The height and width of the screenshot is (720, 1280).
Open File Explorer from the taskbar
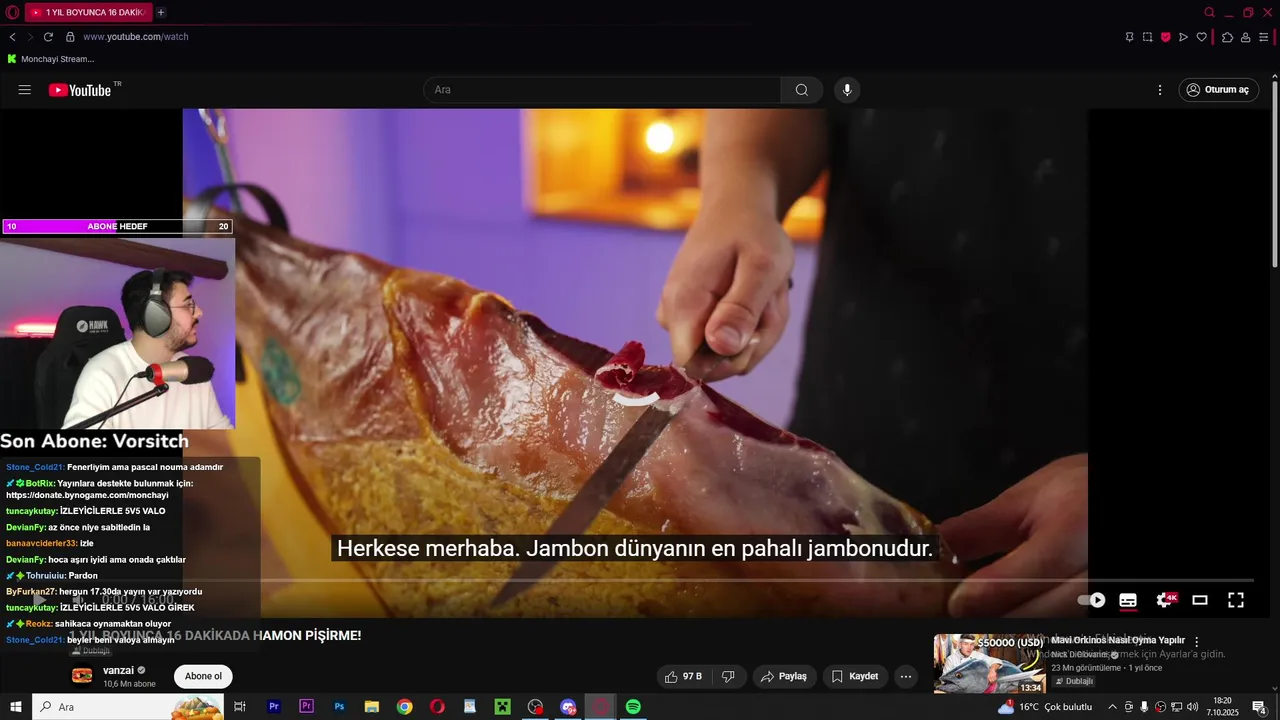(372, 707)
